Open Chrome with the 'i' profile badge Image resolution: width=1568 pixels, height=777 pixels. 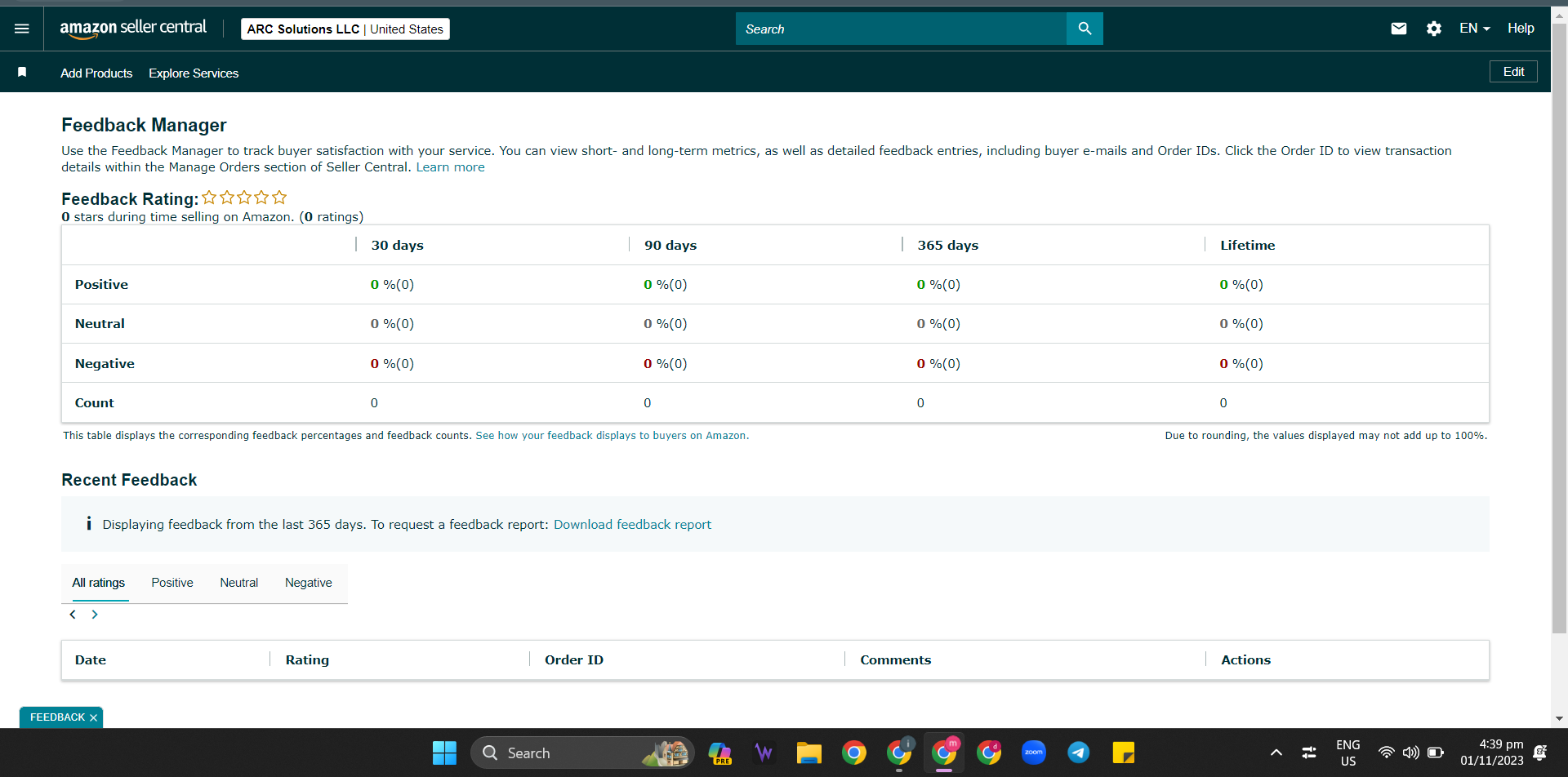(899, 753)
